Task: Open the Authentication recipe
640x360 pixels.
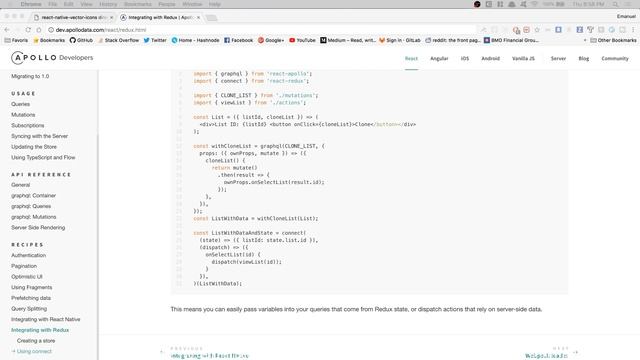Action: (29, 255)
